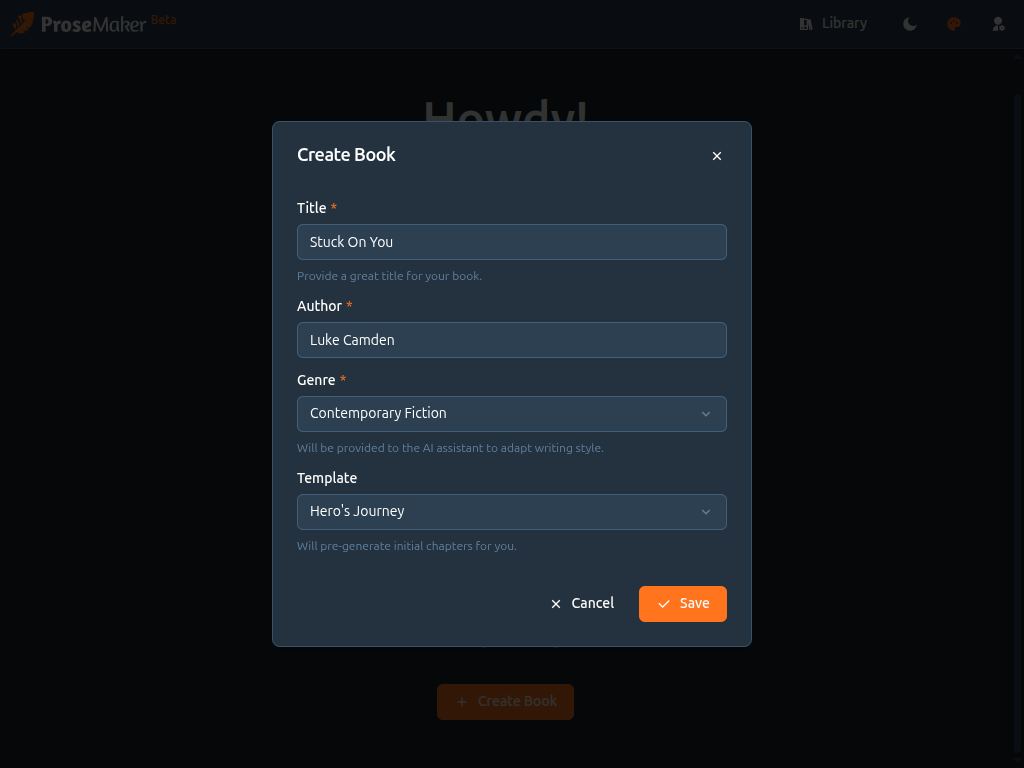Click the chevron arrow in the Genre field

coord(706,414)
